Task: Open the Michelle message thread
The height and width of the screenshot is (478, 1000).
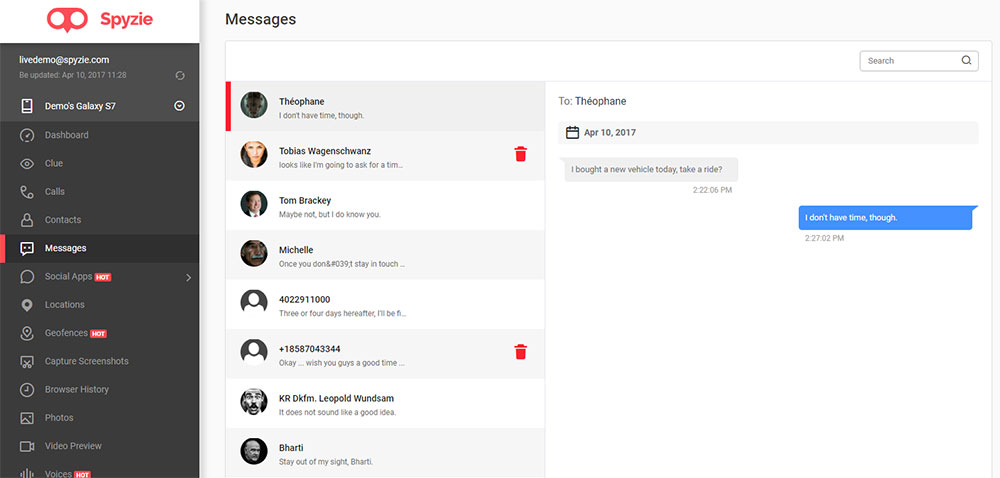Action: click(x=385, y=255)
